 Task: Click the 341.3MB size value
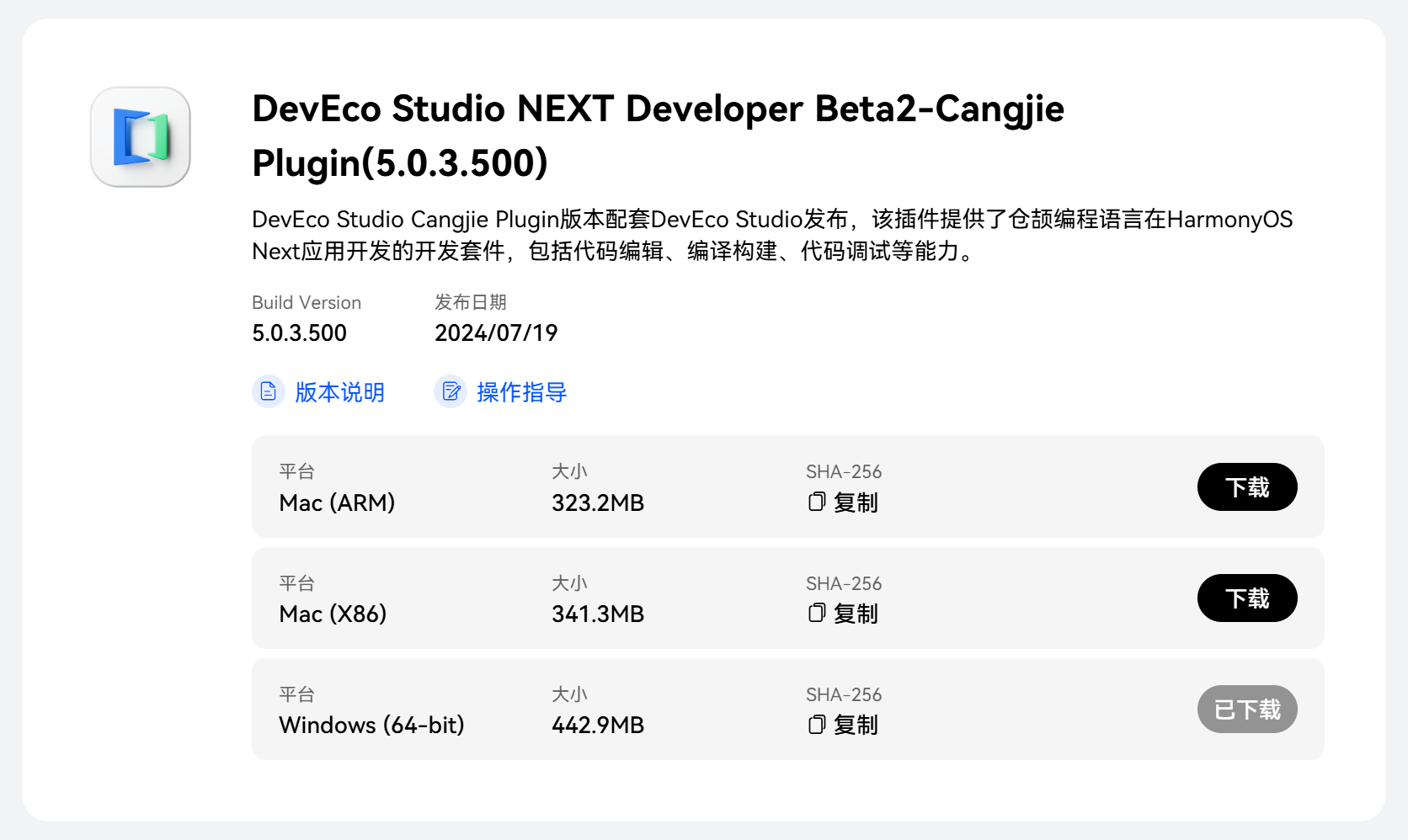click(x=598, y=614)
